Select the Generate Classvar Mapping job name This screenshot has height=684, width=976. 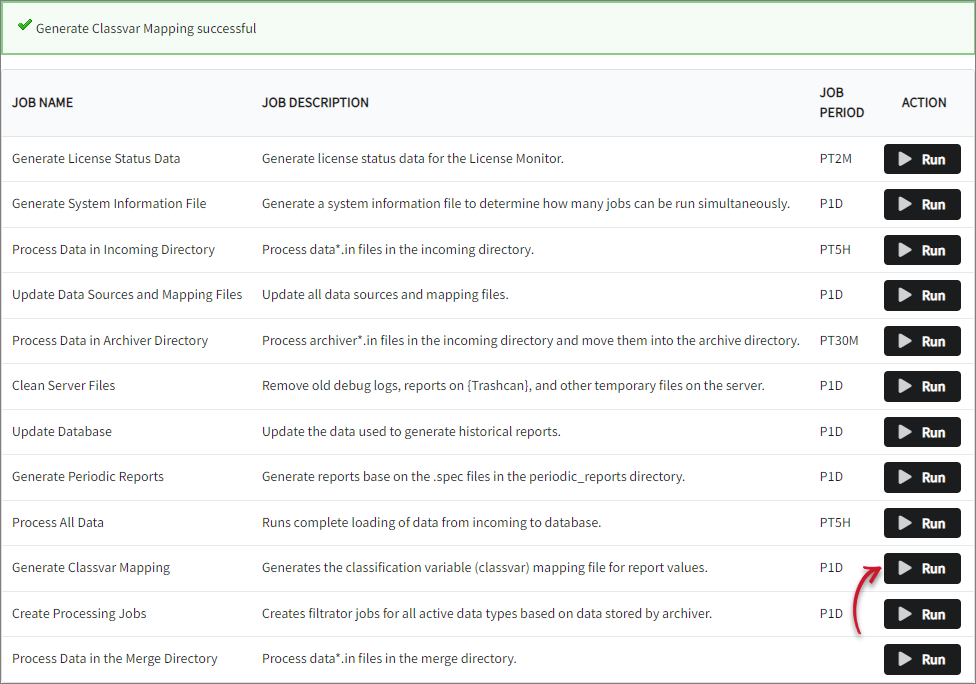pos(91,568)
